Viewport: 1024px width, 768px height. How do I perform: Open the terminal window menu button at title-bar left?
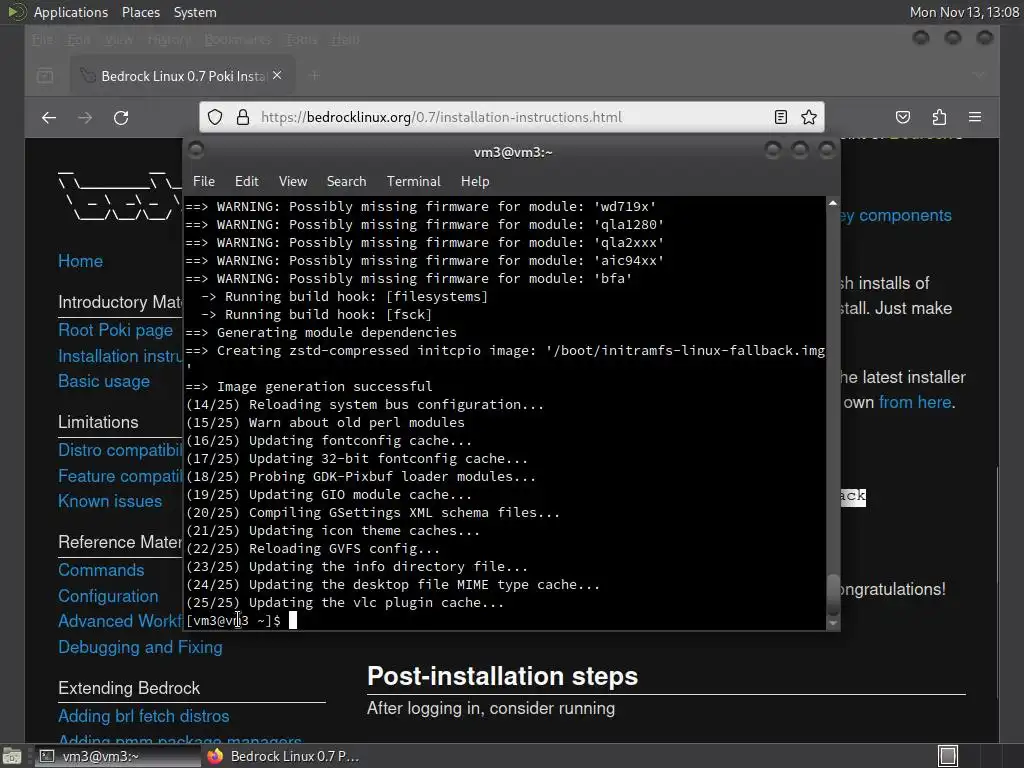196,151
